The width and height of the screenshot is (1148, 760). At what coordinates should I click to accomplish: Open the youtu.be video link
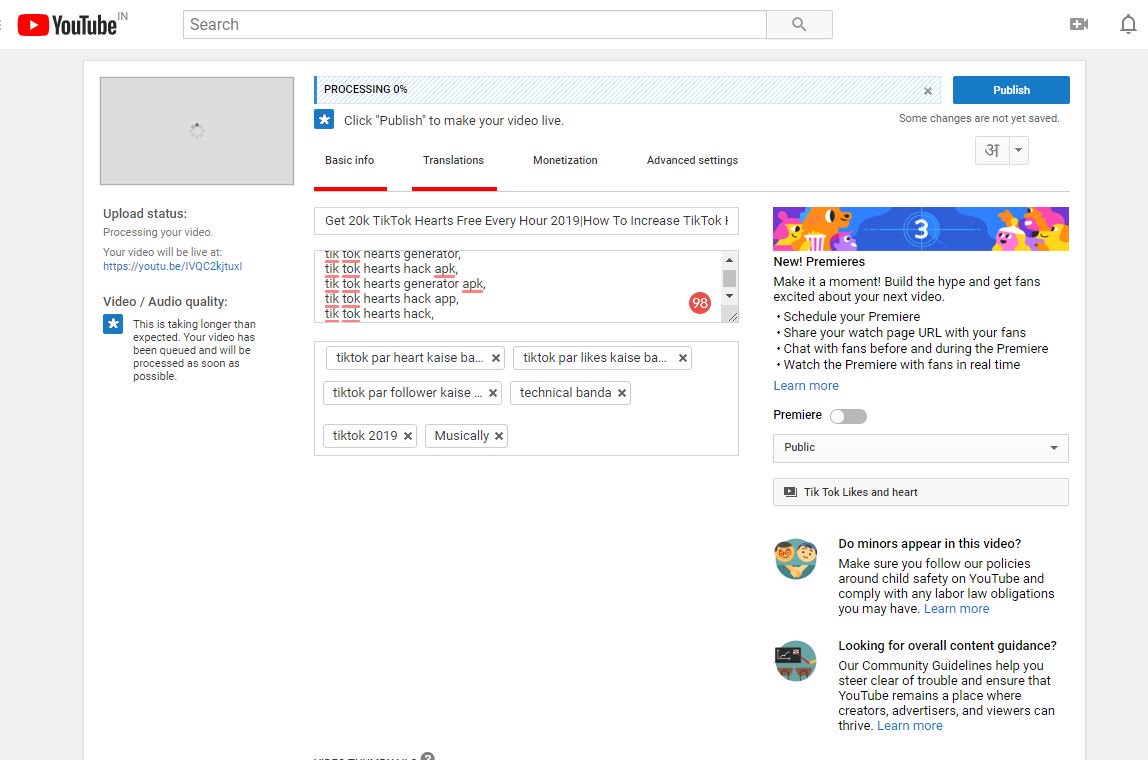pyautogui.click(x=172, y=267)
